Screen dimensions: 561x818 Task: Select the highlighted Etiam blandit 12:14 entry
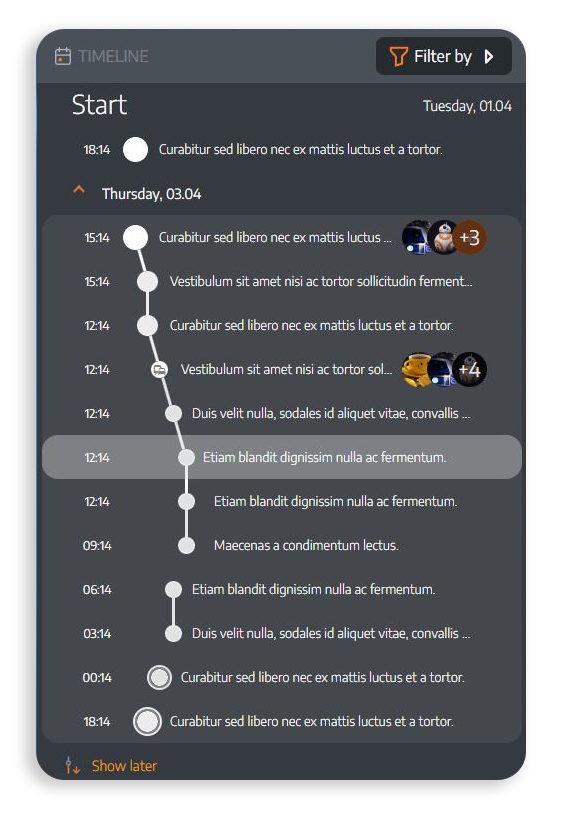click(x=282, y=457)
